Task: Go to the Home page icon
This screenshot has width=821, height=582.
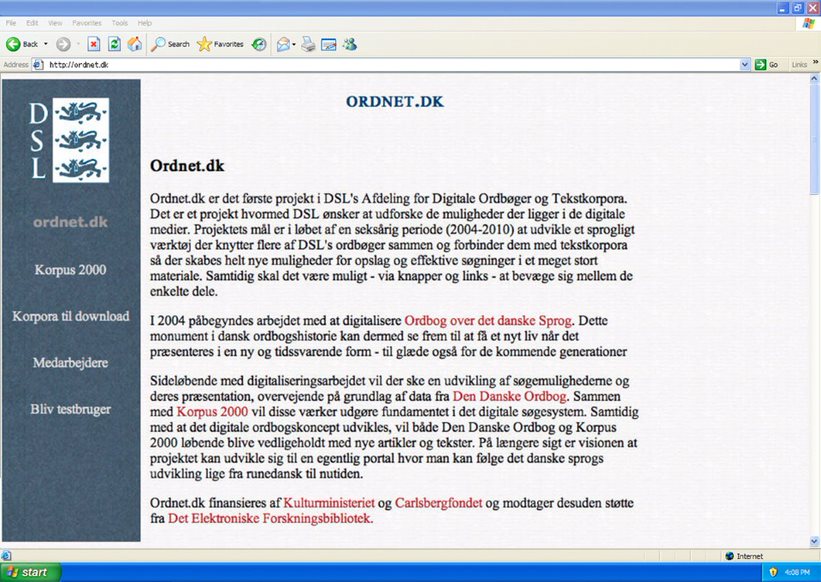Action: click(x=135, y=44)
